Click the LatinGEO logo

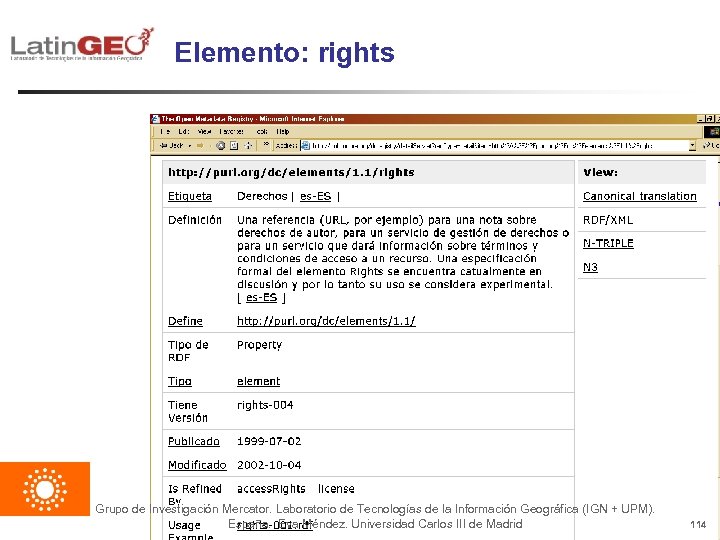[x=82, y=44]
